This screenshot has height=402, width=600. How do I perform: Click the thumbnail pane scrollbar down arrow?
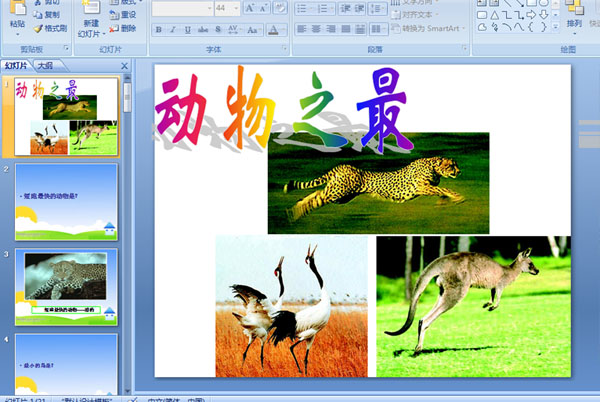click(127, 391)
